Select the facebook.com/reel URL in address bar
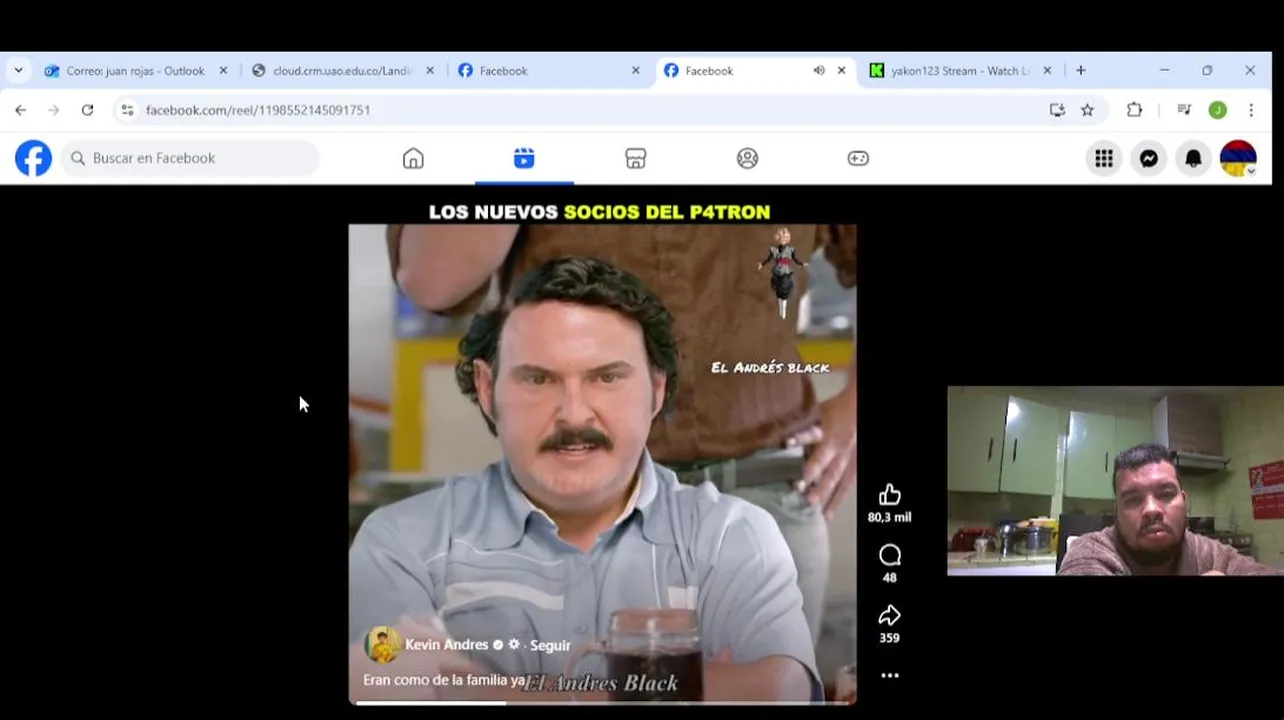 (x=258, y=110)
